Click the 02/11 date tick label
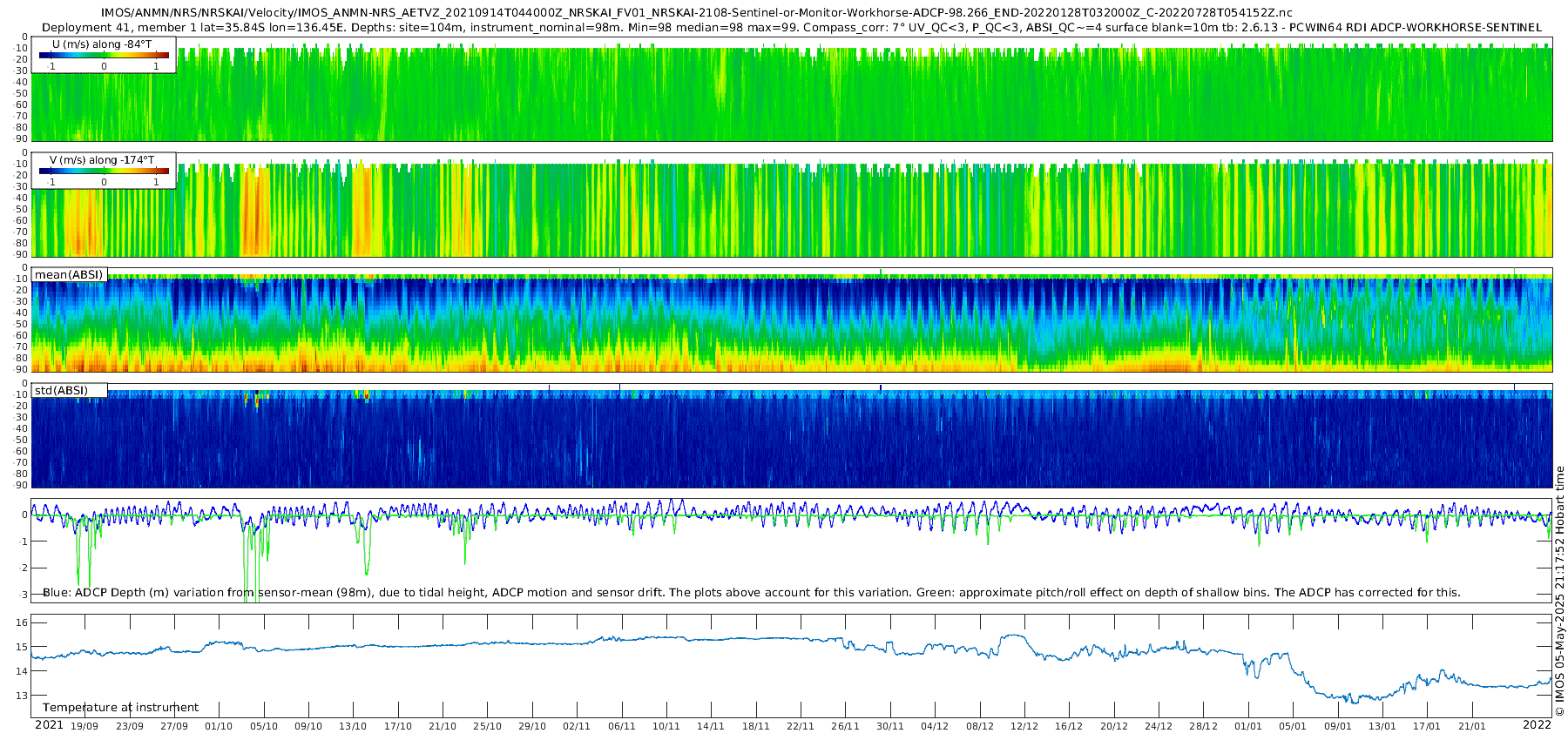Viewport: 1568px width, 740px height. click(577, 726)
